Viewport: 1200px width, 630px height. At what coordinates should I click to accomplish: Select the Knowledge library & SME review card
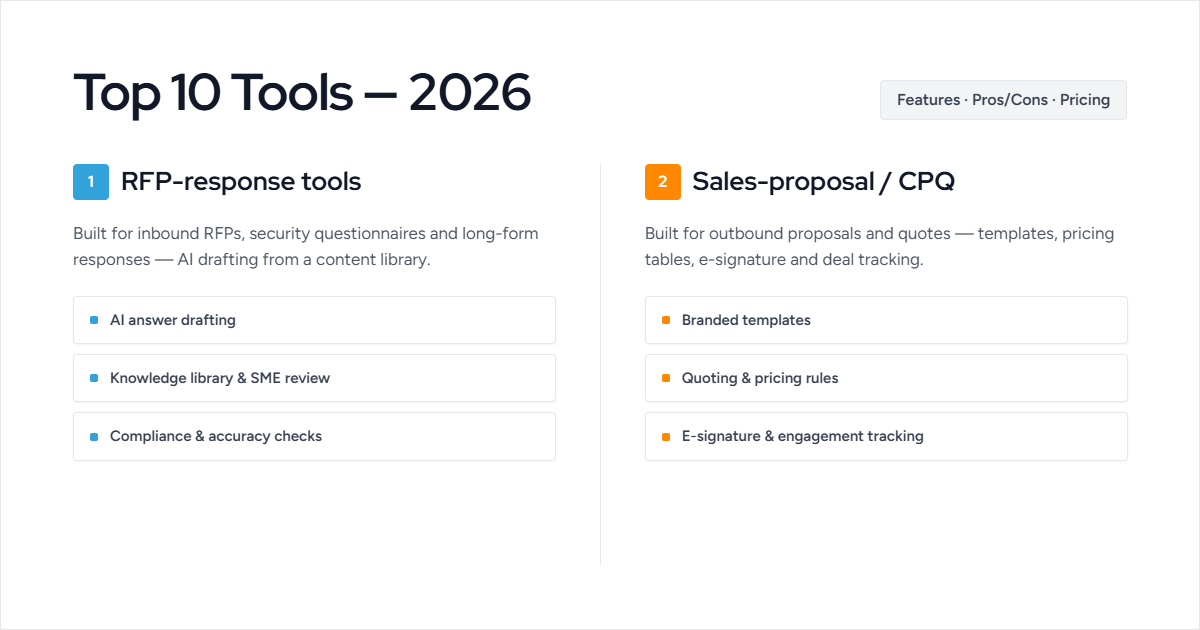(x=314, y=378)
